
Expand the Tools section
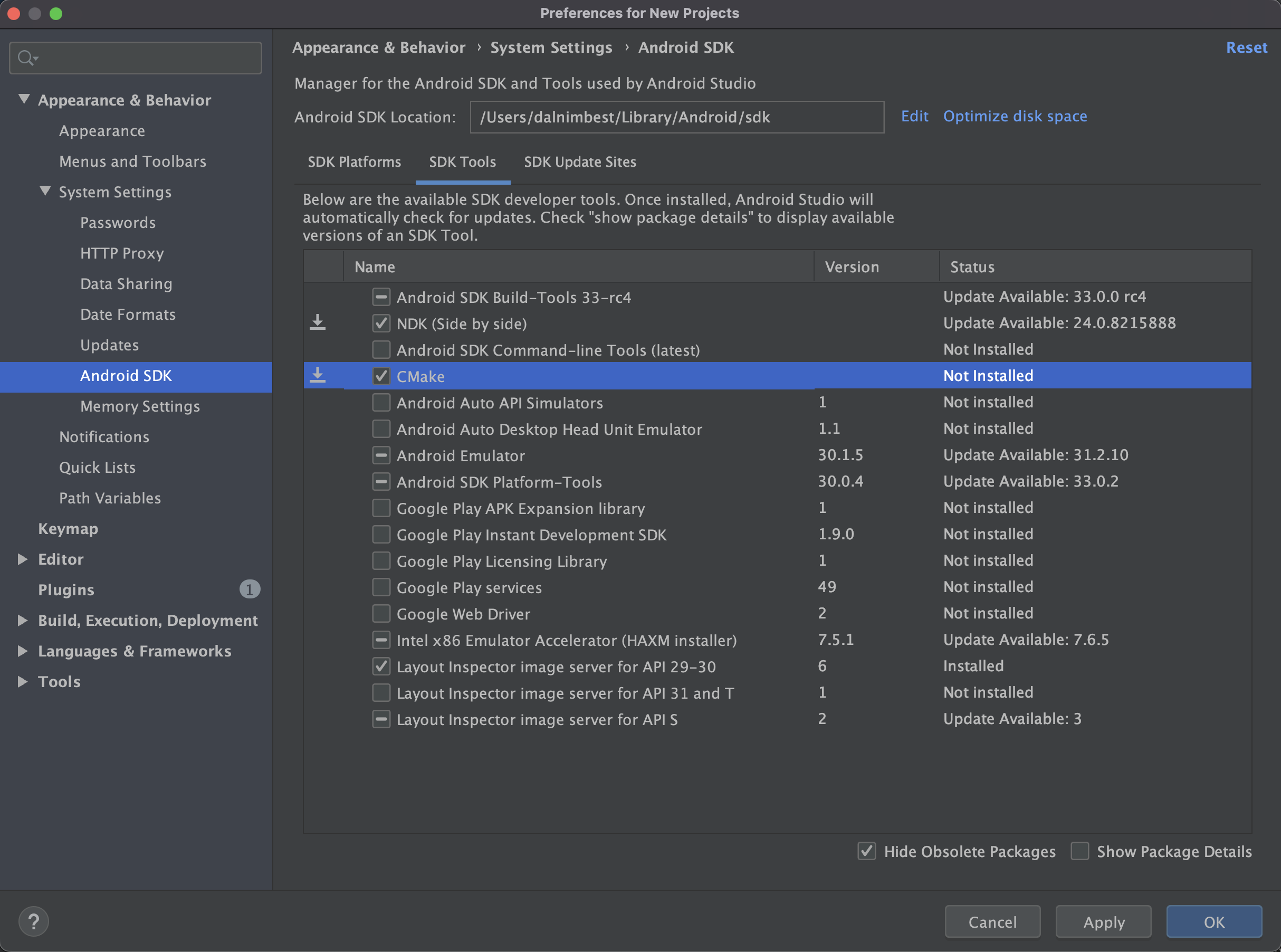(x=23, y=681)
